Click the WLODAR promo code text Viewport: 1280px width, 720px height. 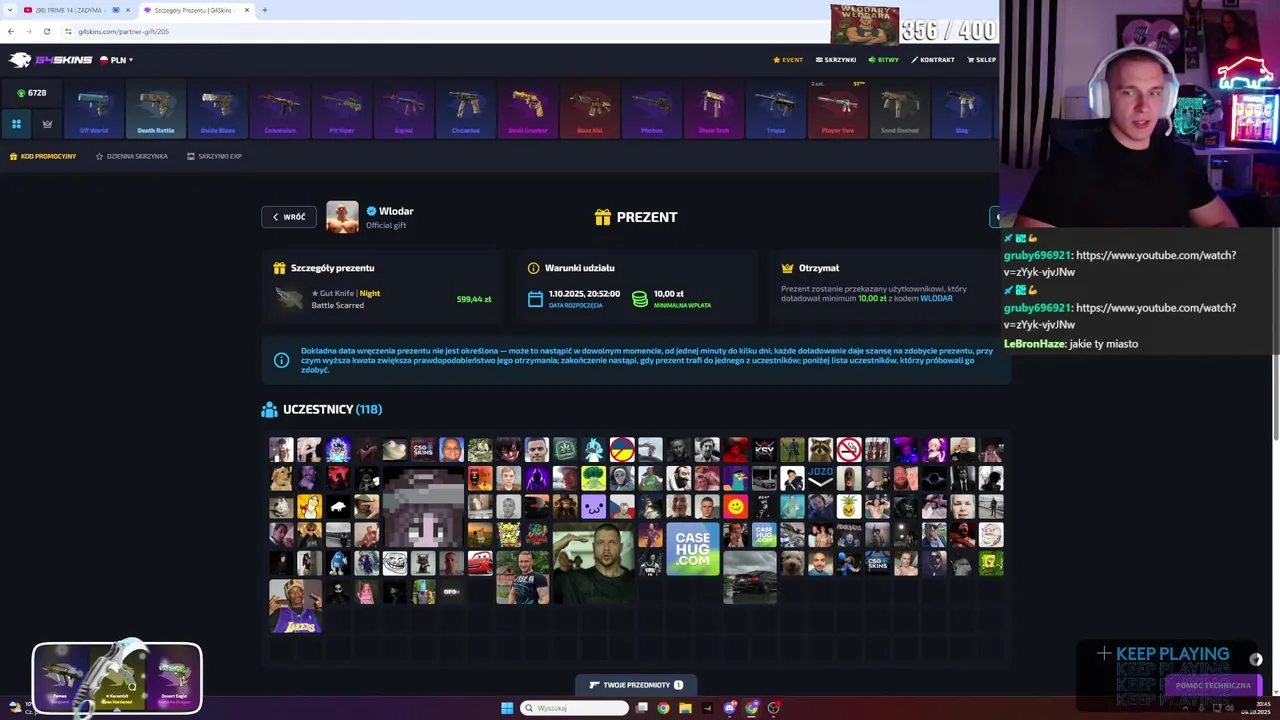coord(936,298)
